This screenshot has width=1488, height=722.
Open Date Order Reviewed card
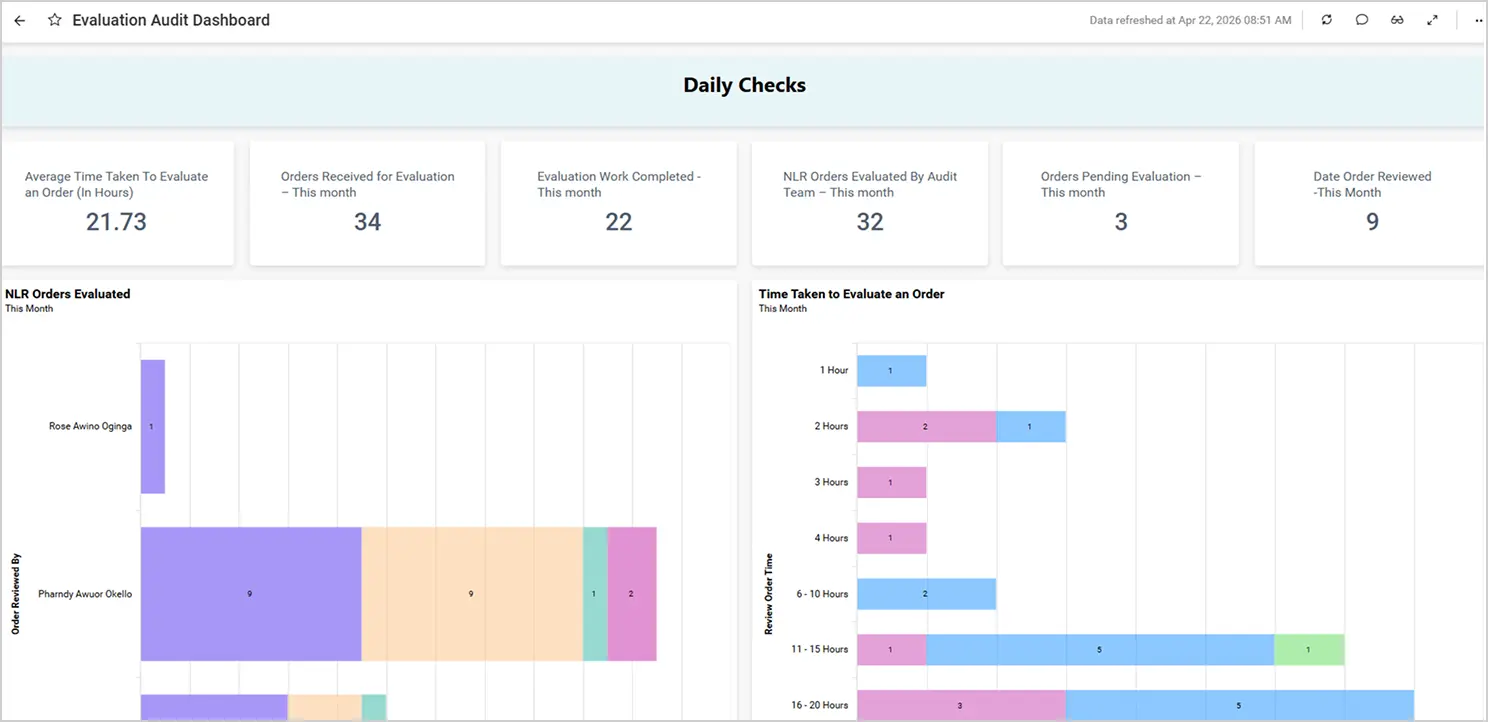coord(1371,203)
